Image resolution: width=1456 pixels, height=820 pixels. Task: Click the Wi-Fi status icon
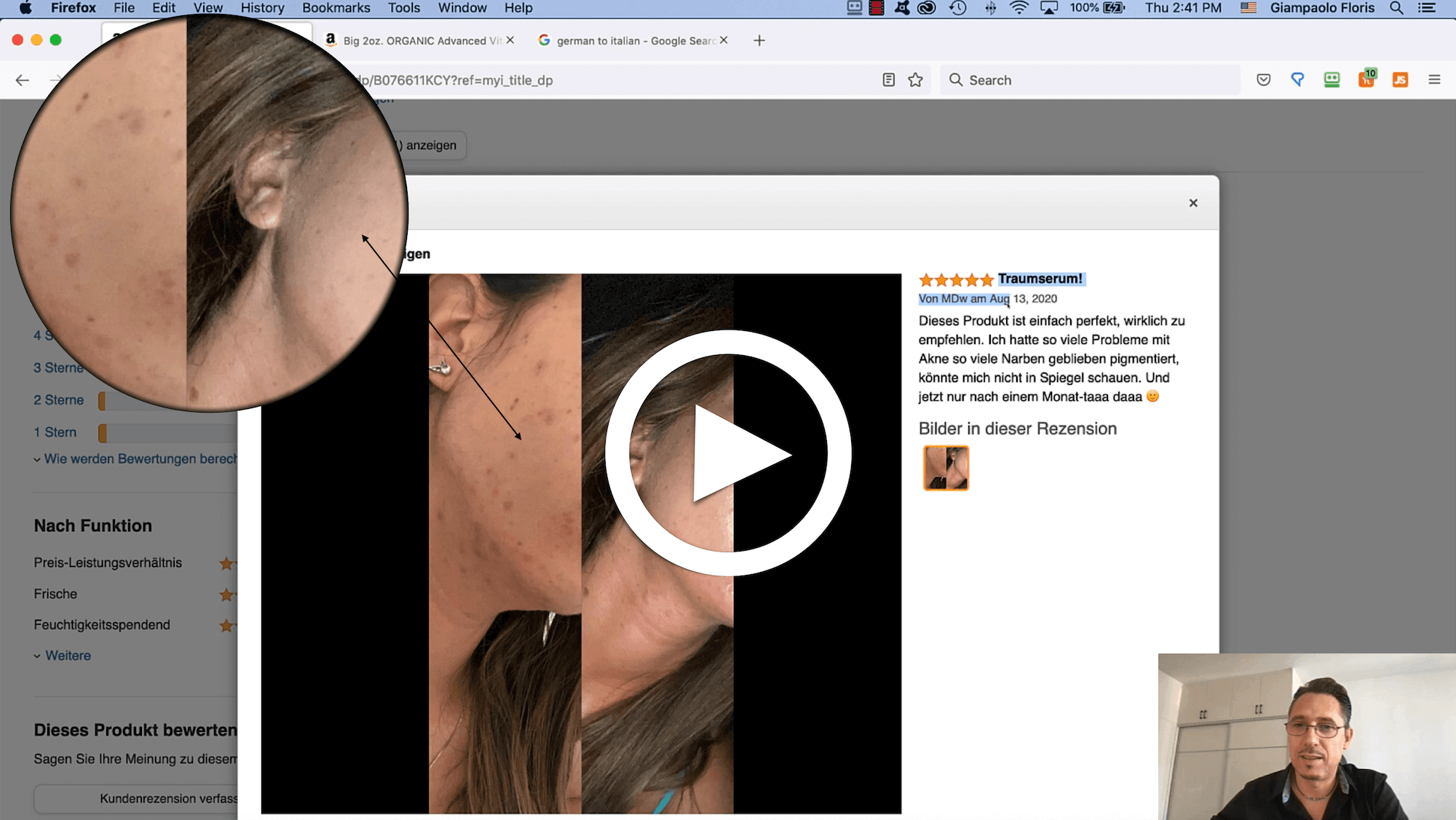1019,8
